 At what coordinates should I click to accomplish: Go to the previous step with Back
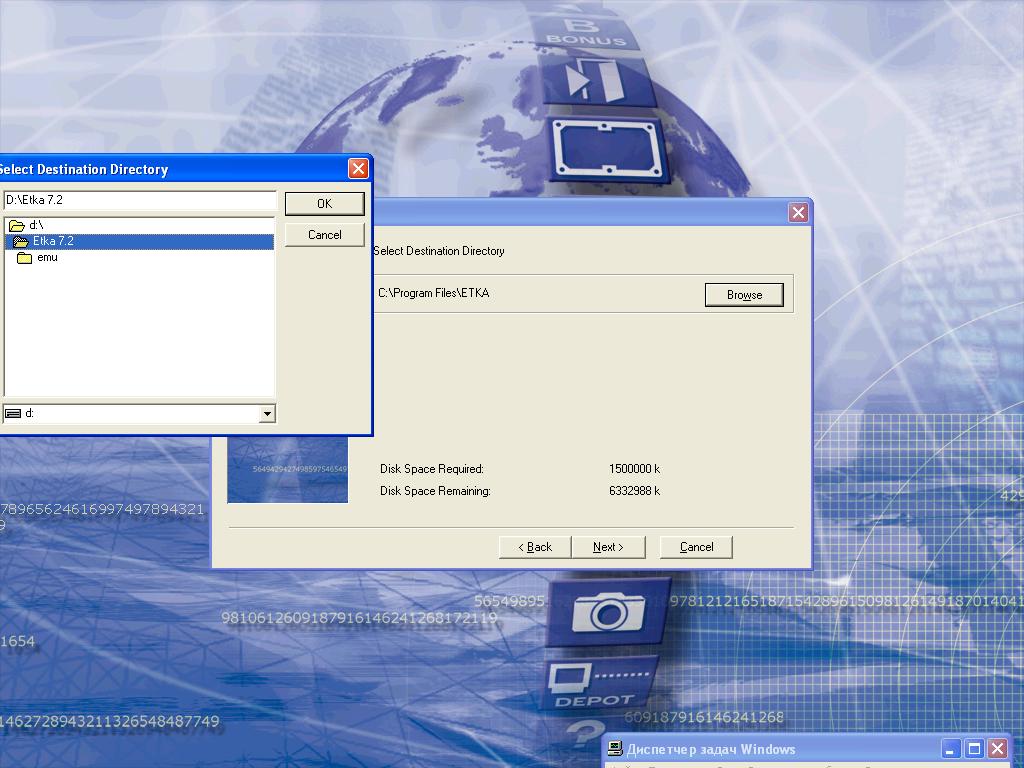tap(535, 547)
